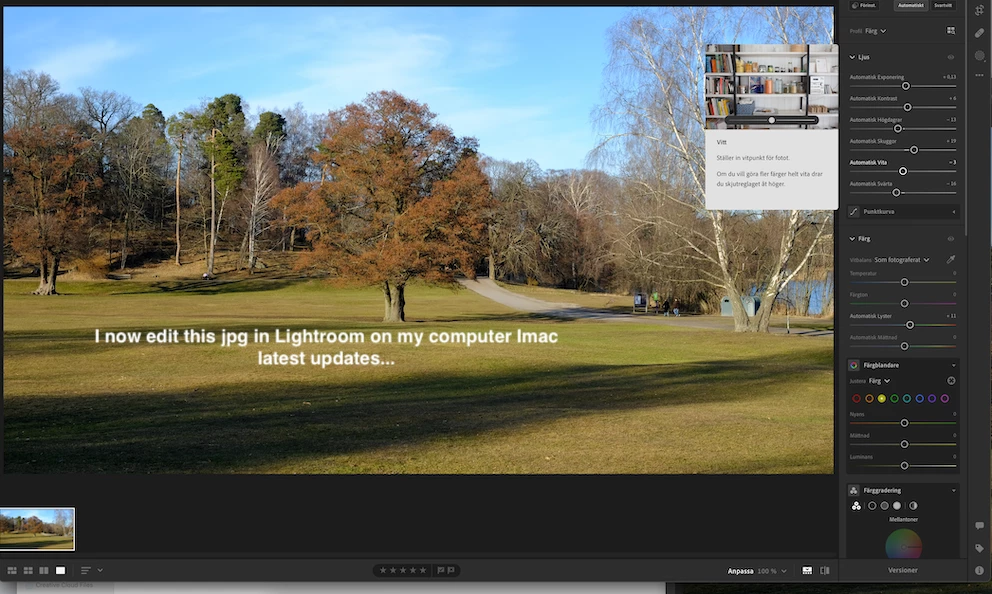The height and width of the screenshot is (594, 992).
Task: Open the Punktkurva tone curve icon
Action: pos(853,211)
